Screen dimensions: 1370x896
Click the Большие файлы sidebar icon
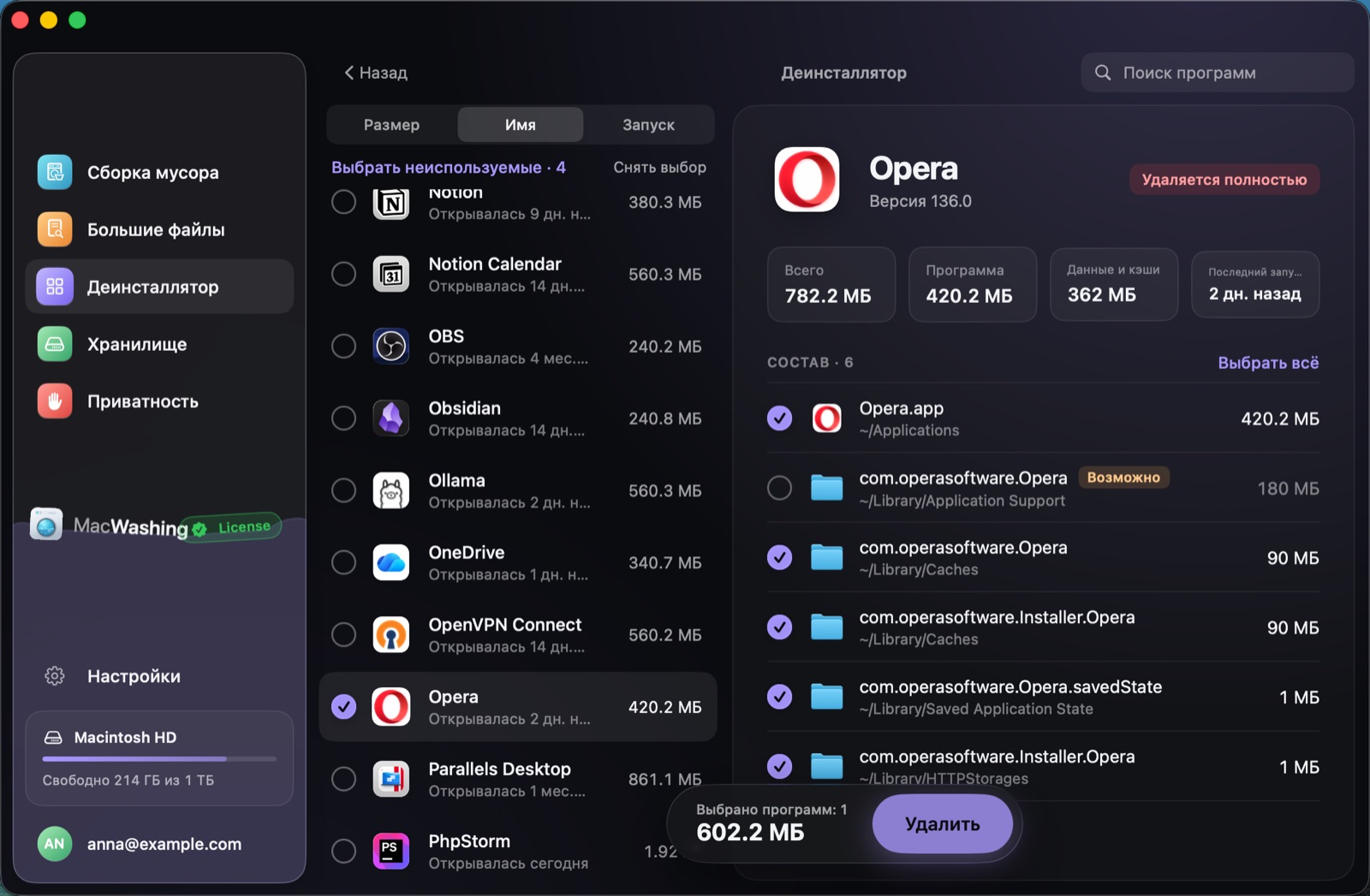[x=55, y=229]
